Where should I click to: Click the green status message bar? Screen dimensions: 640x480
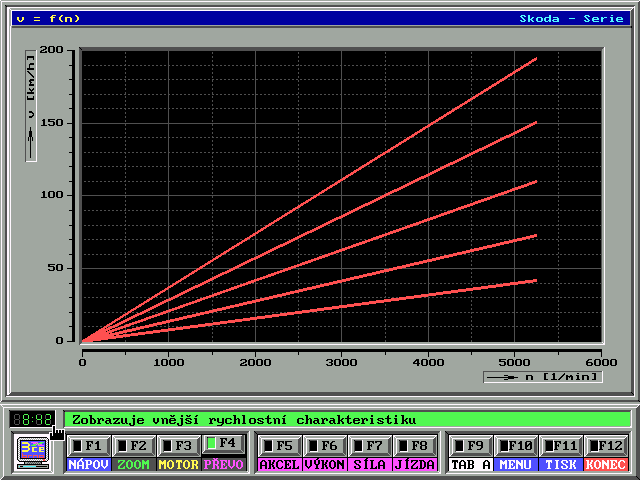point(347,420)
